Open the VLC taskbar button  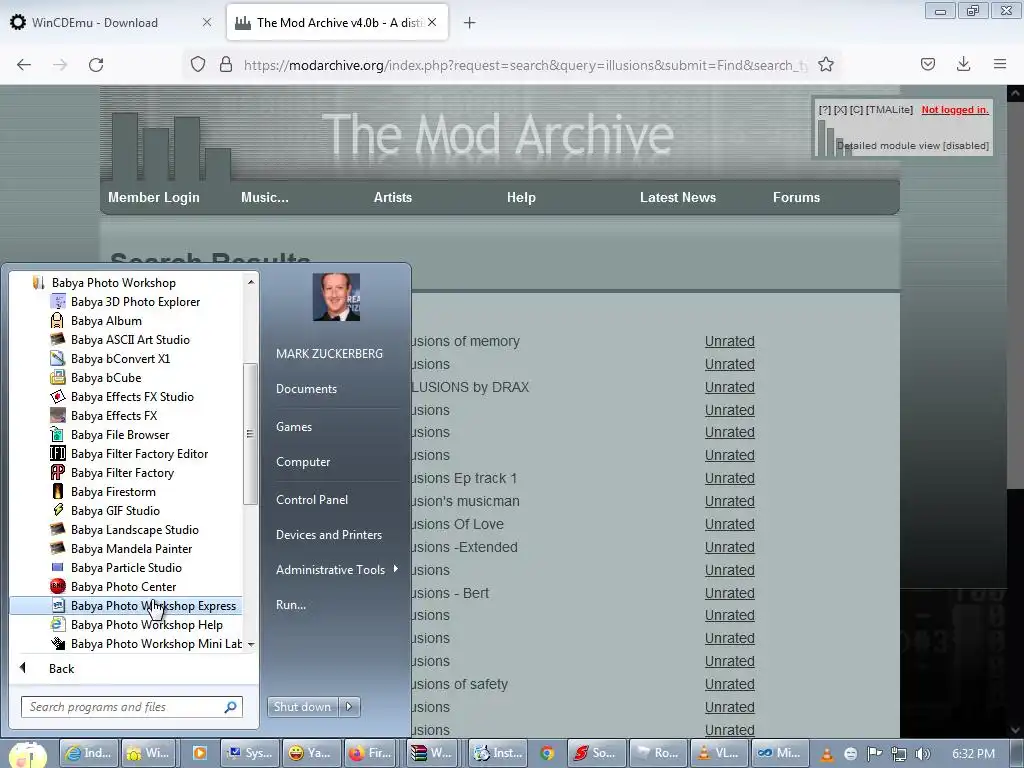(720, 753)
